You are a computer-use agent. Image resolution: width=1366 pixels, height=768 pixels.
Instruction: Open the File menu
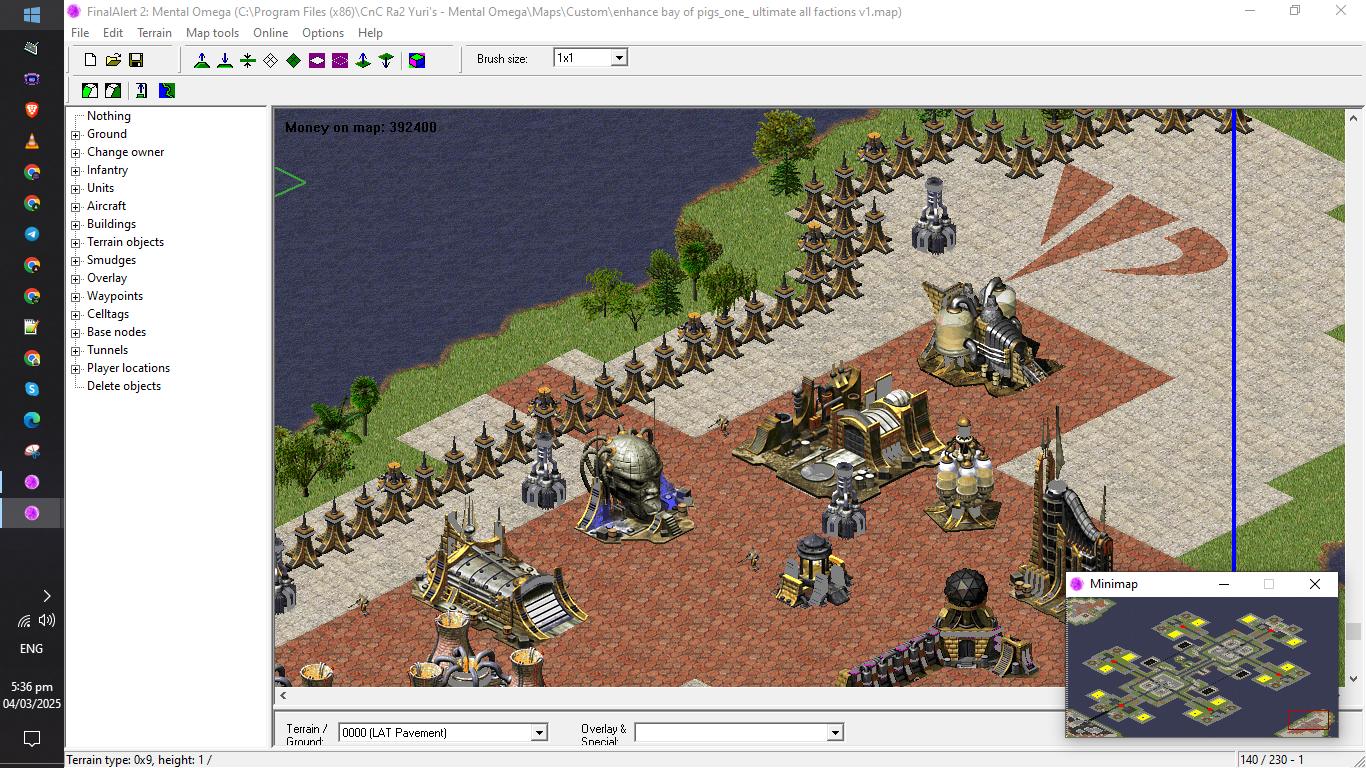[80, 33]
